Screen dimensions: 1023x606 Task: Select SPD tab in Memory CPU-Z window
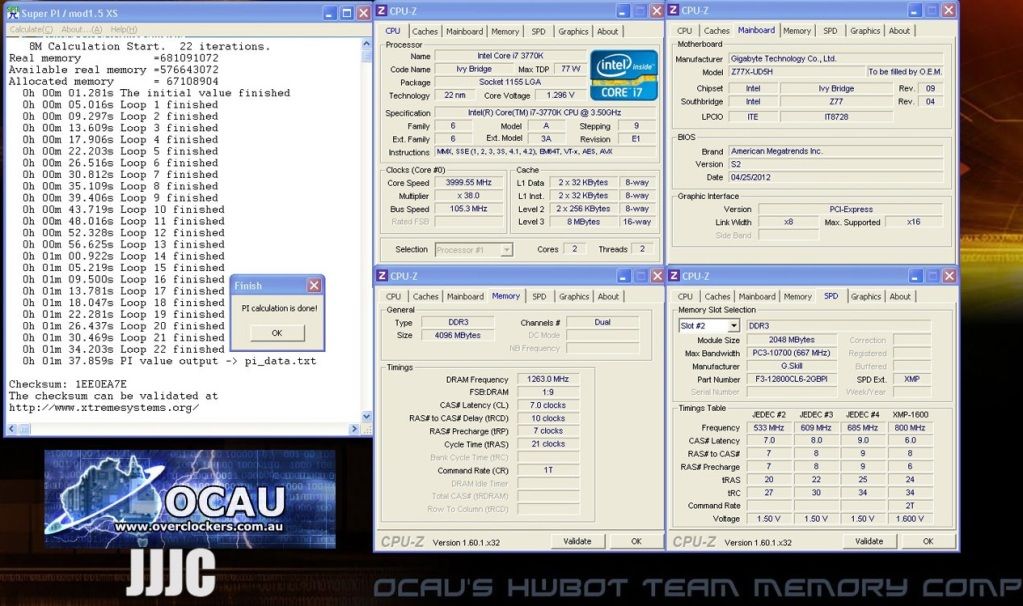pyautogui.click(x=539, y=296)
